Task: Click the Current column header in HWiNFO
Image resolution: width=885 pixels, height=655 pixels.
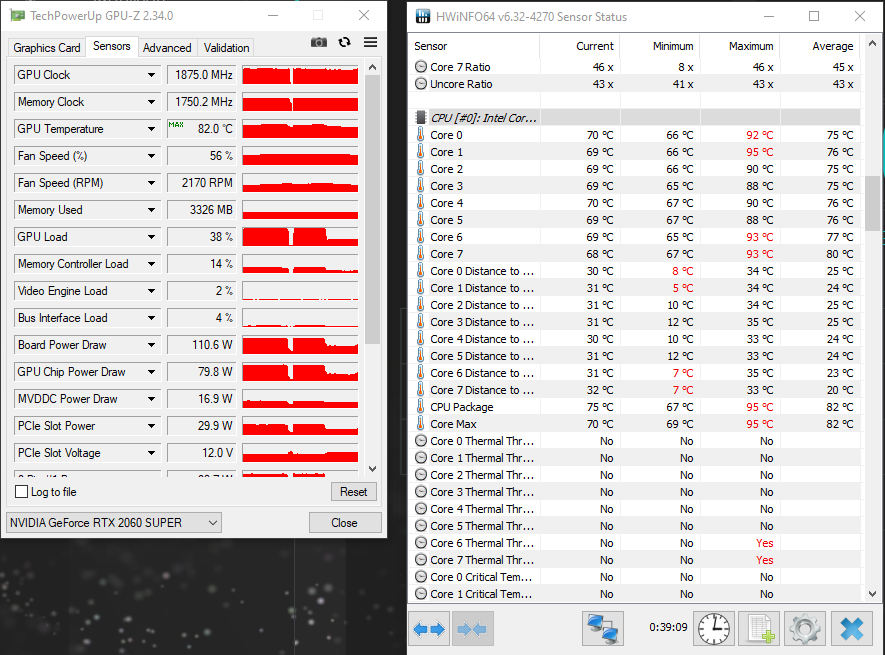Action: pyautogui.click(x=580, y=46)
